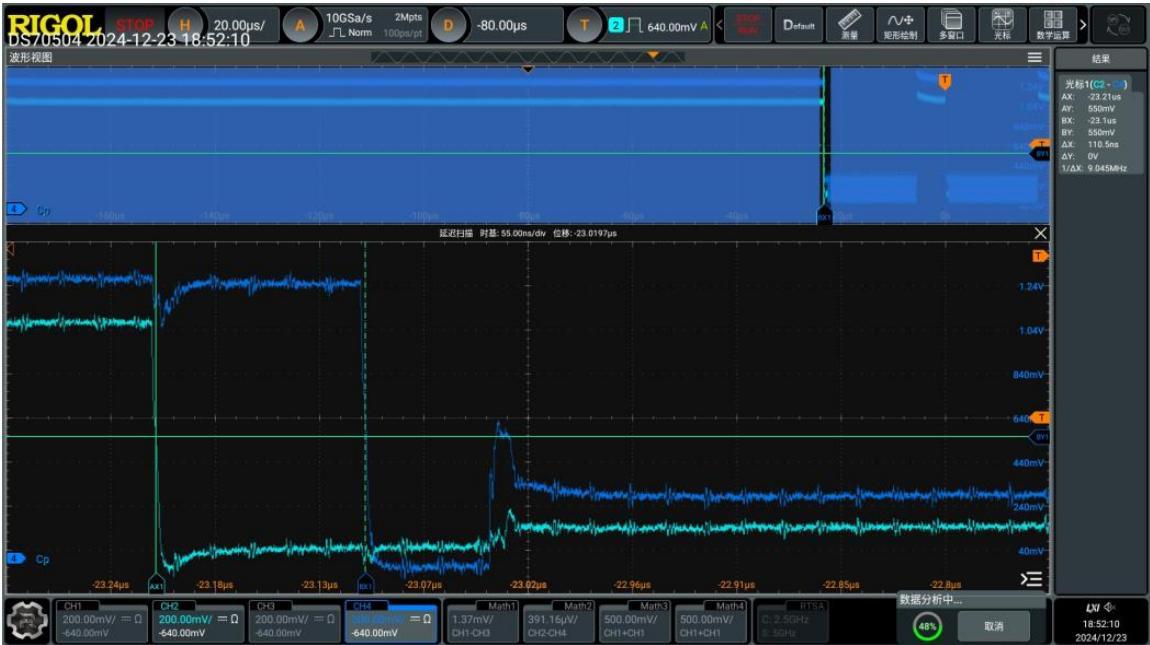Click the 取消 cancel button

pos(994,626)
